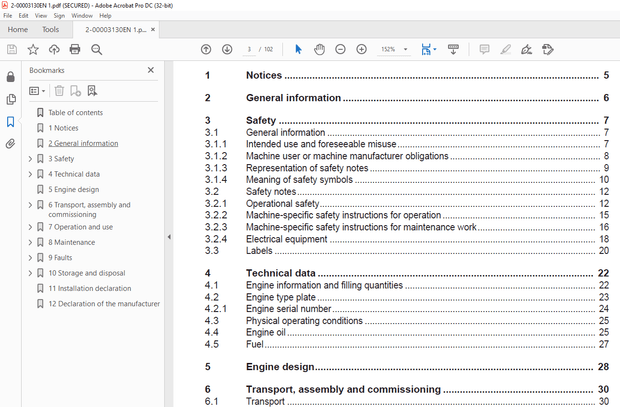Go to next page arrow
The image size is (620, 407).
pyautogui.click(x=227, y=49)
